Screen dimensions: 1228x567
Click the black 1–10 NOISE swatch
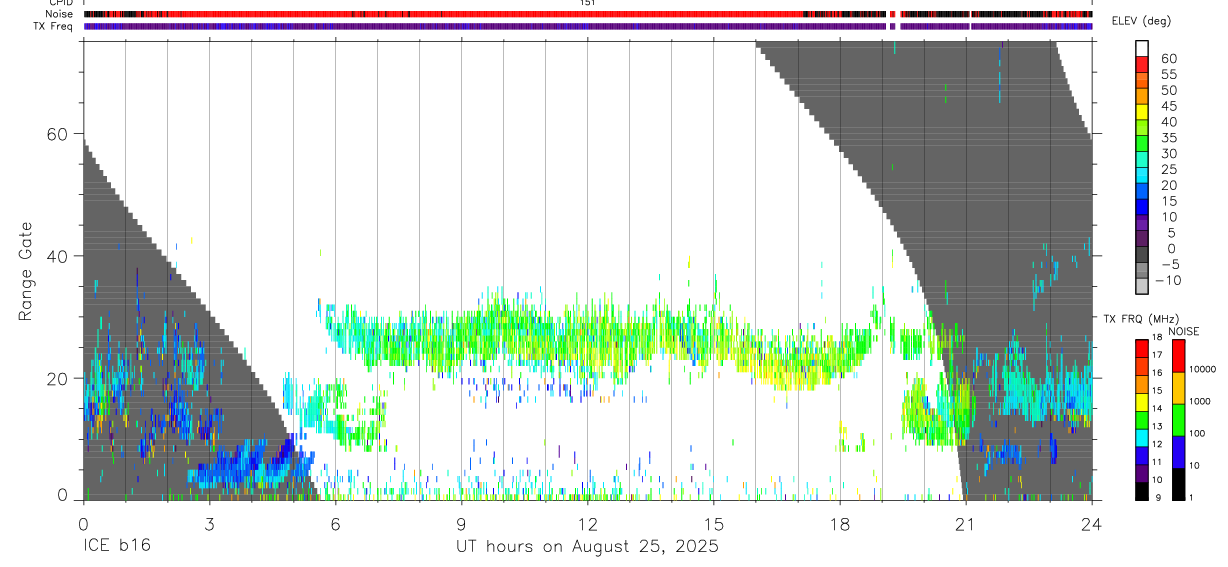(x=1179, y=484)
